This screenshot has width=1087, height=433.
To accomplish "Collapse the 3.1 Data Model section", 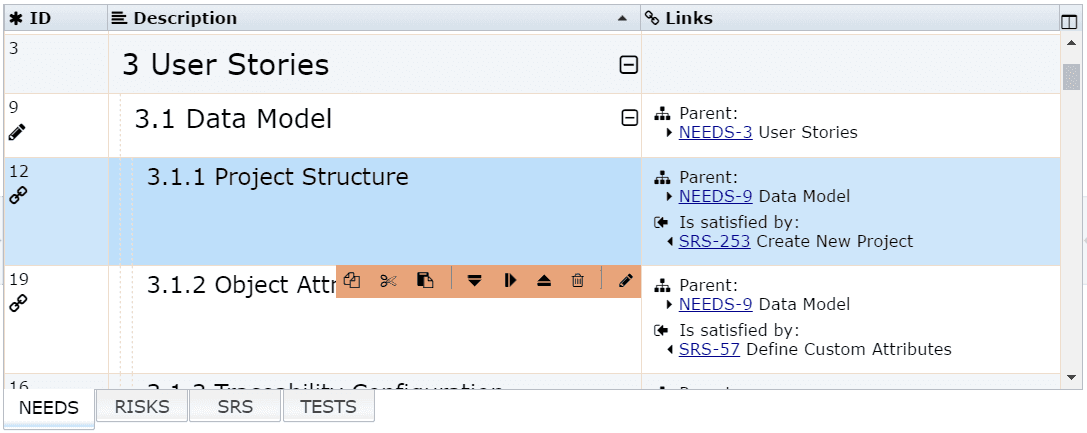I will [629, 118].
